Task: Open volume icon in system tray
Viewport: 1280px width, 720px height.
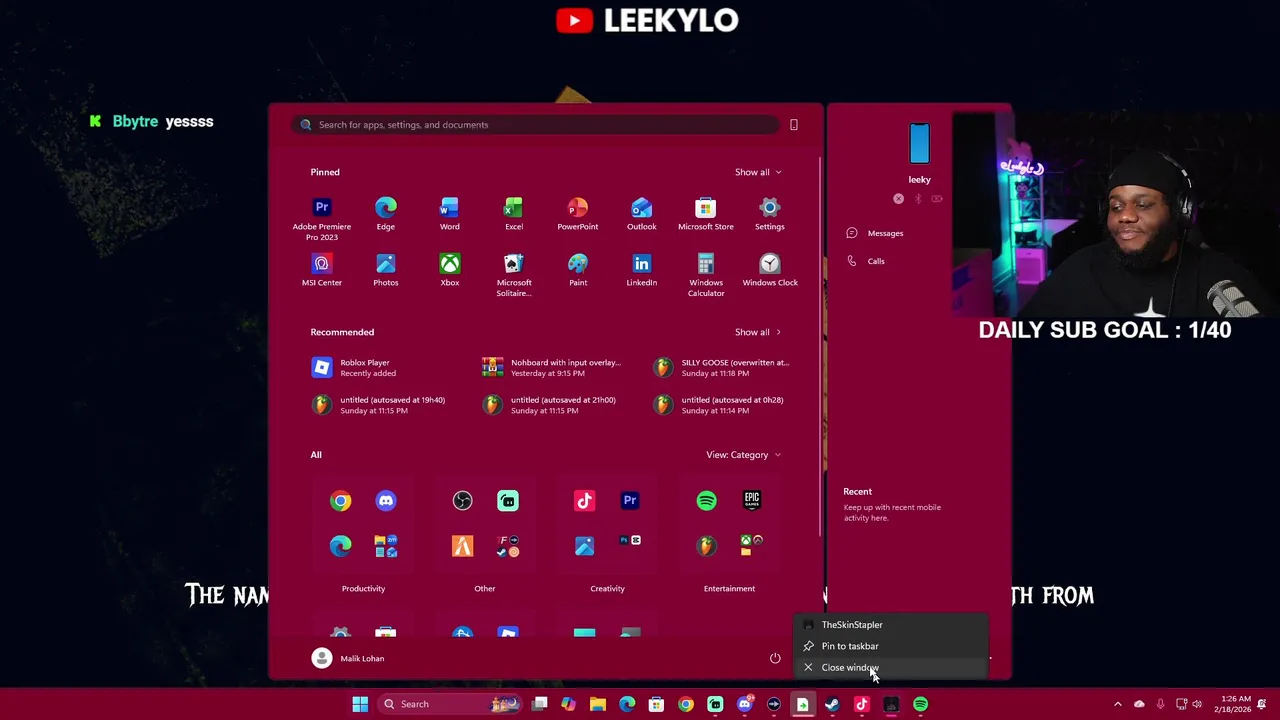Action: [x=1197, y=704]
